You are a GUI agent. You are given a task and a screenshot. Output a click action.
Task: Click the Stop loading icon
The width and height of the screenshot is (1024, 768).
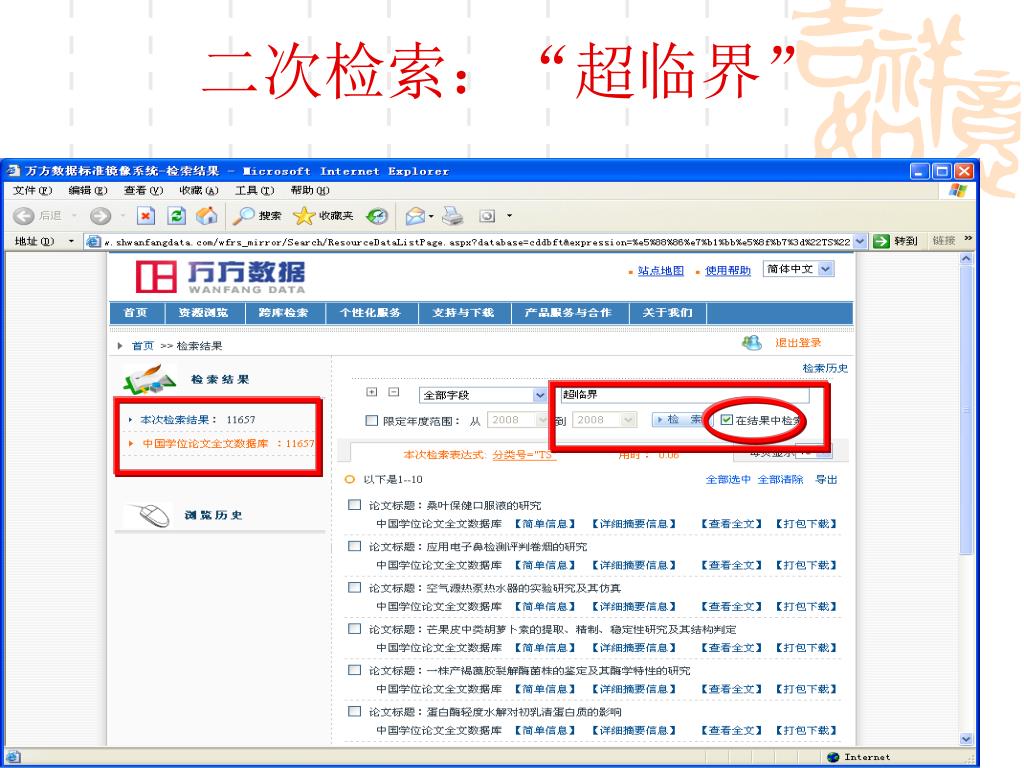tap(146, 216)
